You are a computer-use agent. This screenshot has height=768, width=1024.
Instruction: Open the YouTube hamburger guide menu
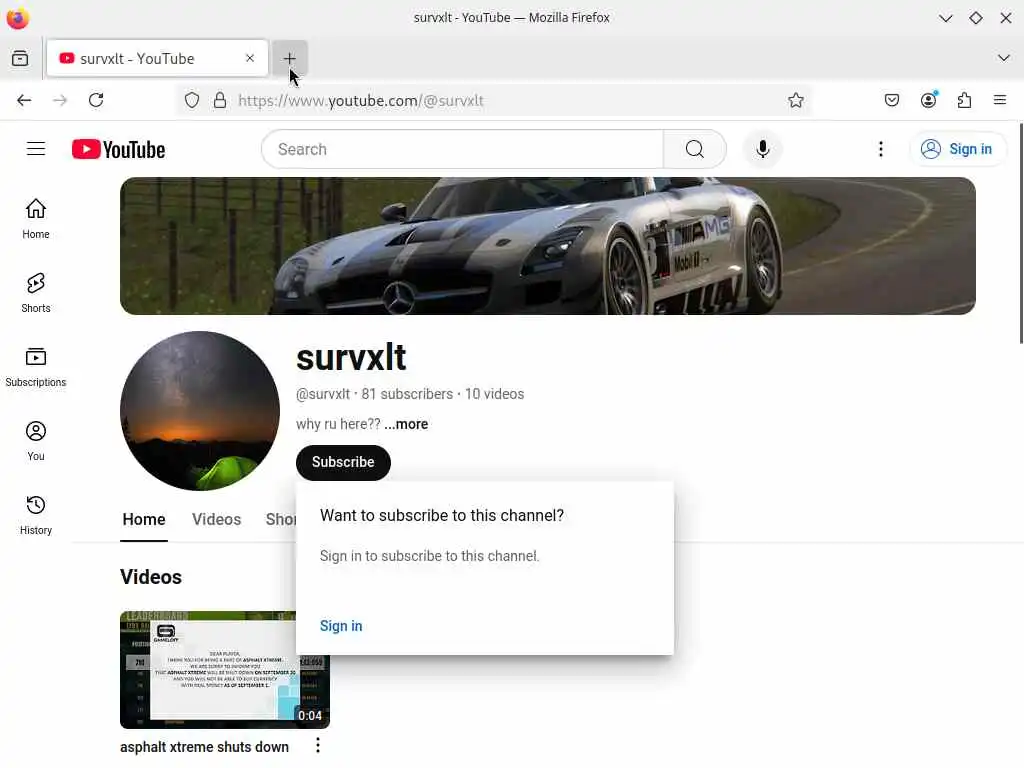[x=36, y=149]
